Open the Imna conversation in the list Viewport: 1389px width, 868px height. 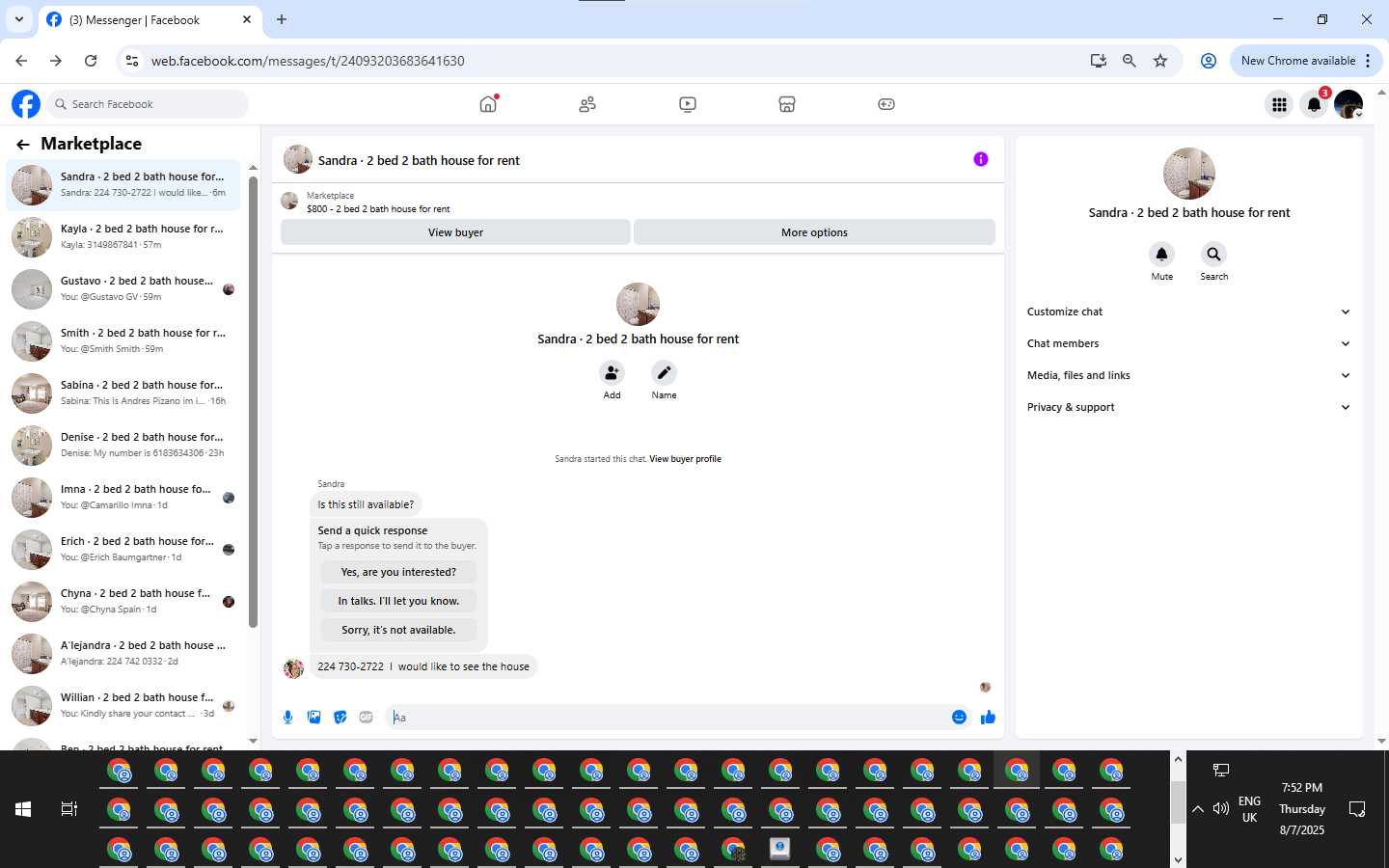(123, 497)
